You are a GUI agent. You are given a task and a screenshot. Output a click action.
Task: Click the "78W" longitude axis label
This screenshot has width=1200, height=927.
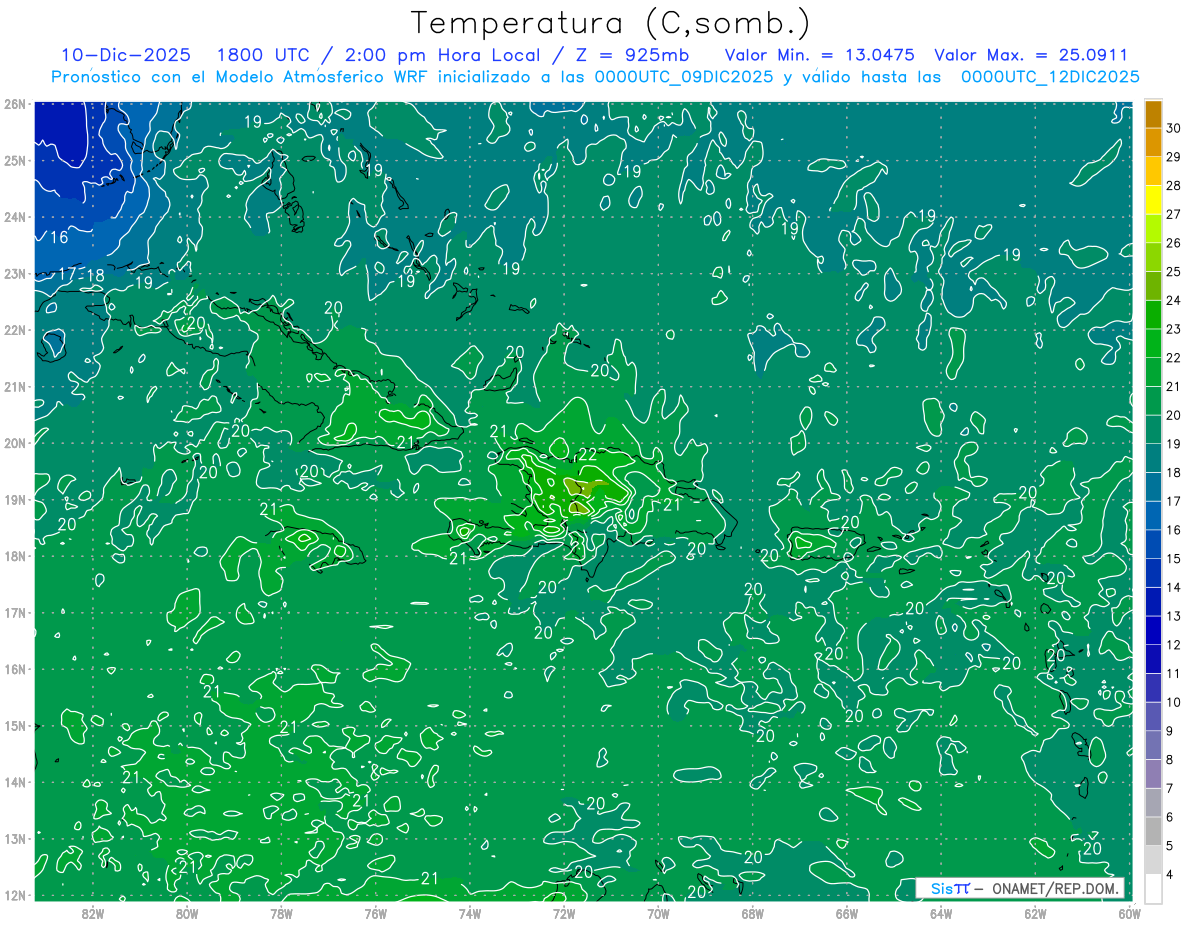[281, 913]
